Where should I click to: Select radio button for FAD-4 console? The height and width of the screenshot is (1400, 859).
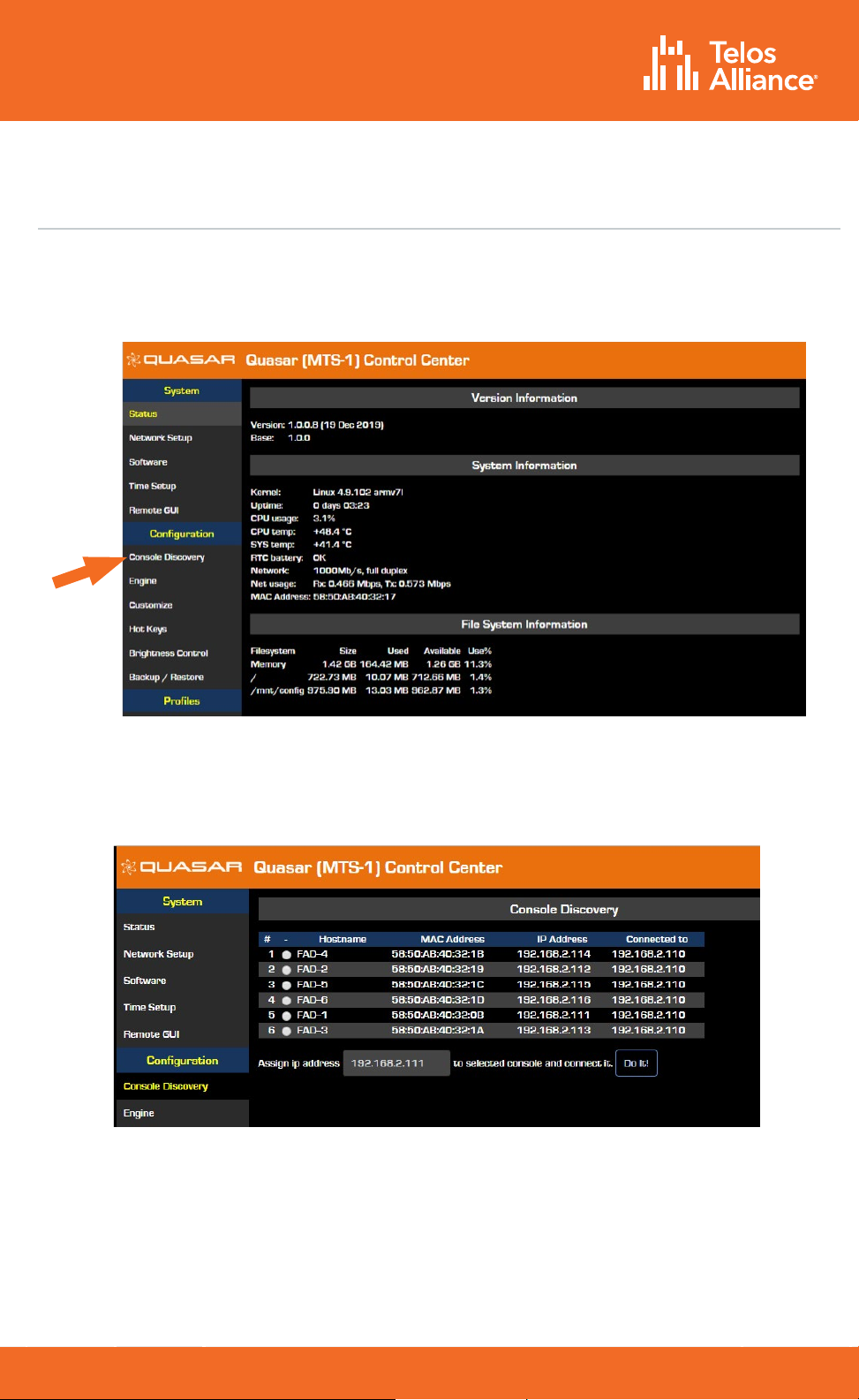[x=287, y=955]
